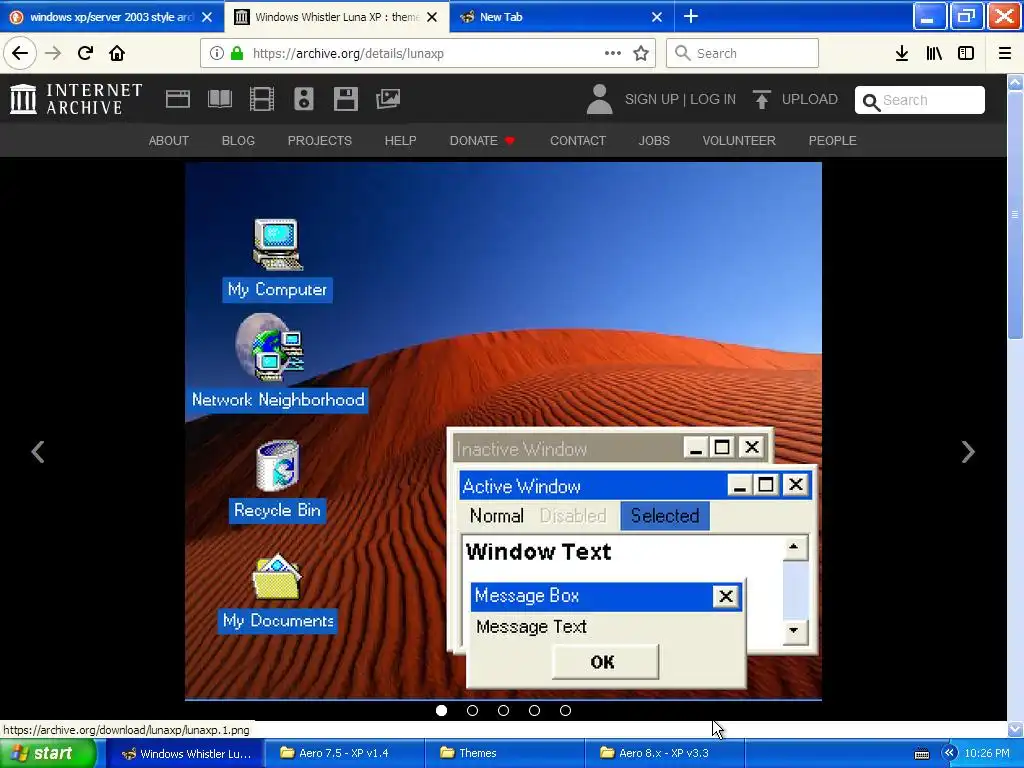The width and height of the screenshot is (1024, 768).
Task: Focus the Firefox search box
Action: tap(742, 53)
